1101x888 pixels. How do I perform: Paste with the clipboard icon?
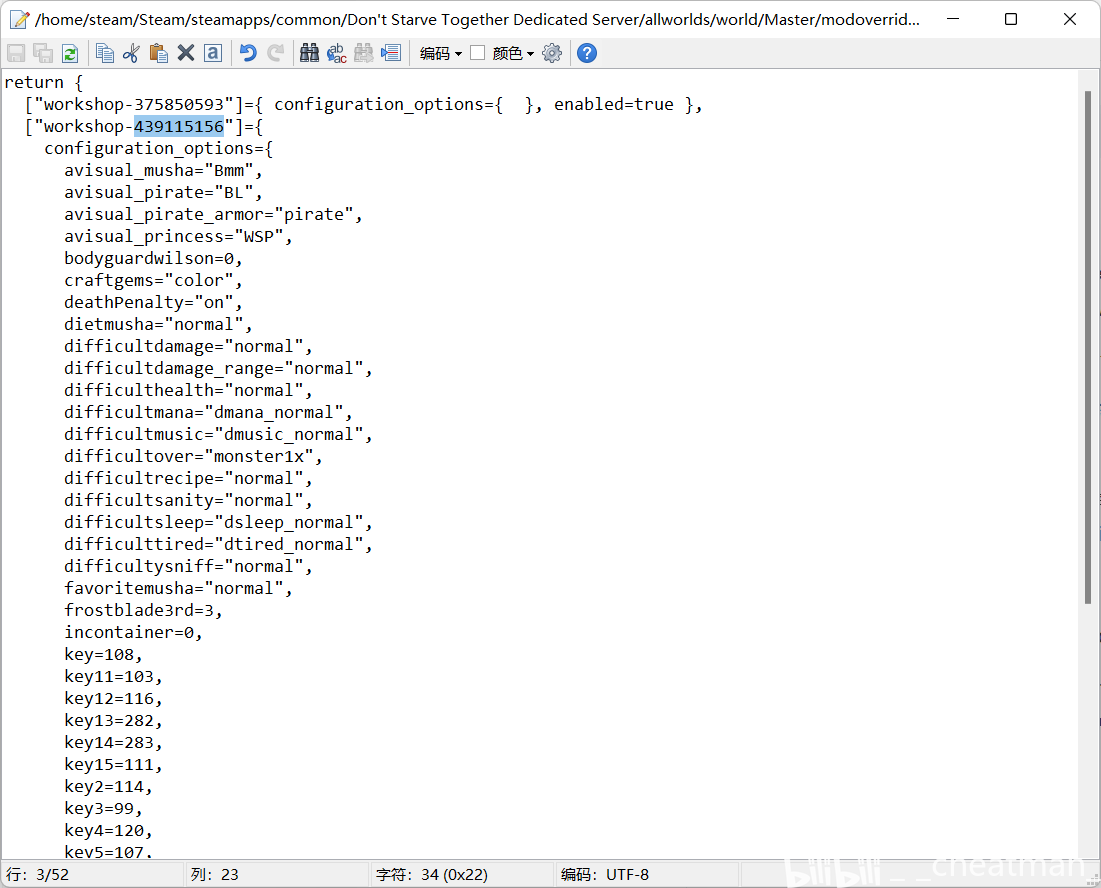tap(159, 53)
